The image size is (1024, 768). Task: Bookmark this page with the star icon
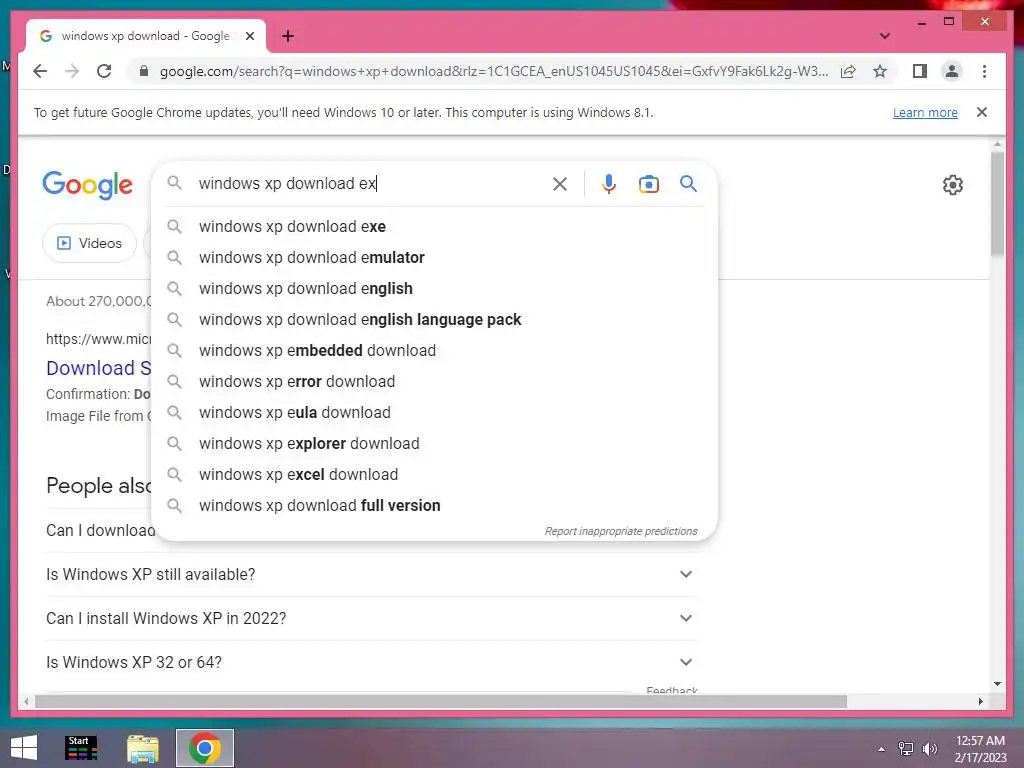(x=880, y=71)
